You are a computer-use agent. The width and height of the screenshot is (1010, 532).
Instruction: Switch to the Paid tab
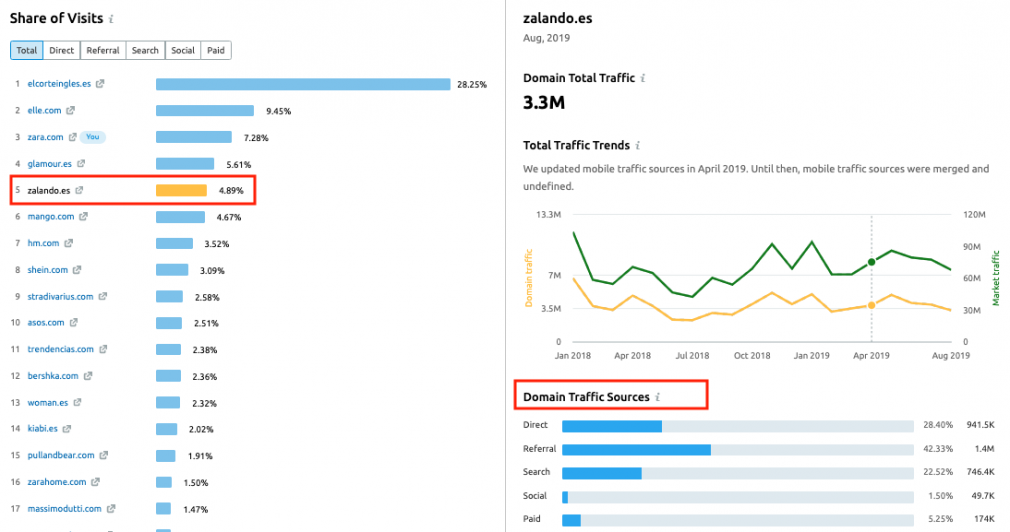pyautogui.click(x=216, y=50)
